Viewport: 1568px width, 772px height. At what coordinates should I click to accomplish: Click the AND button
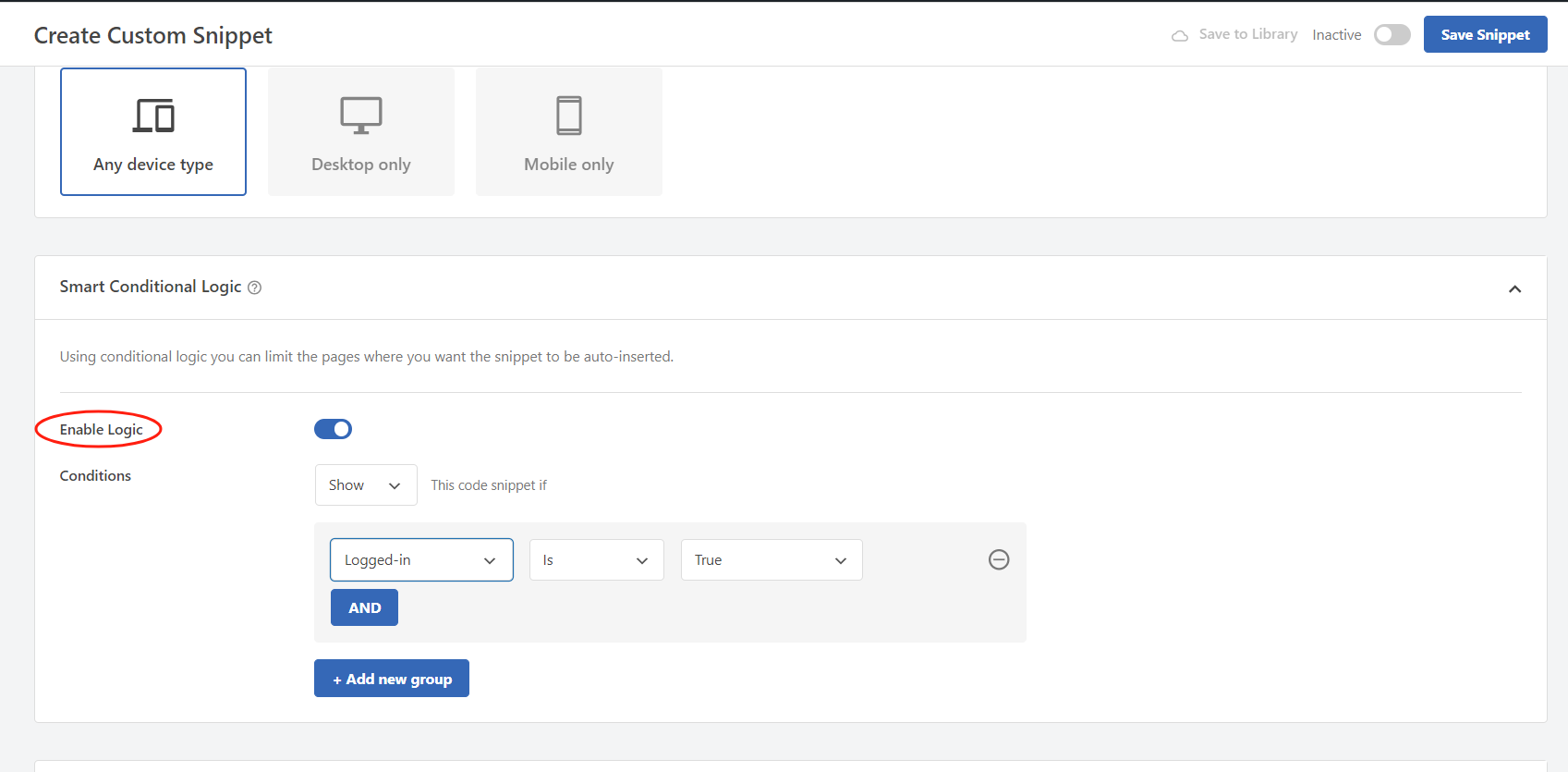(x=364, y=607)
